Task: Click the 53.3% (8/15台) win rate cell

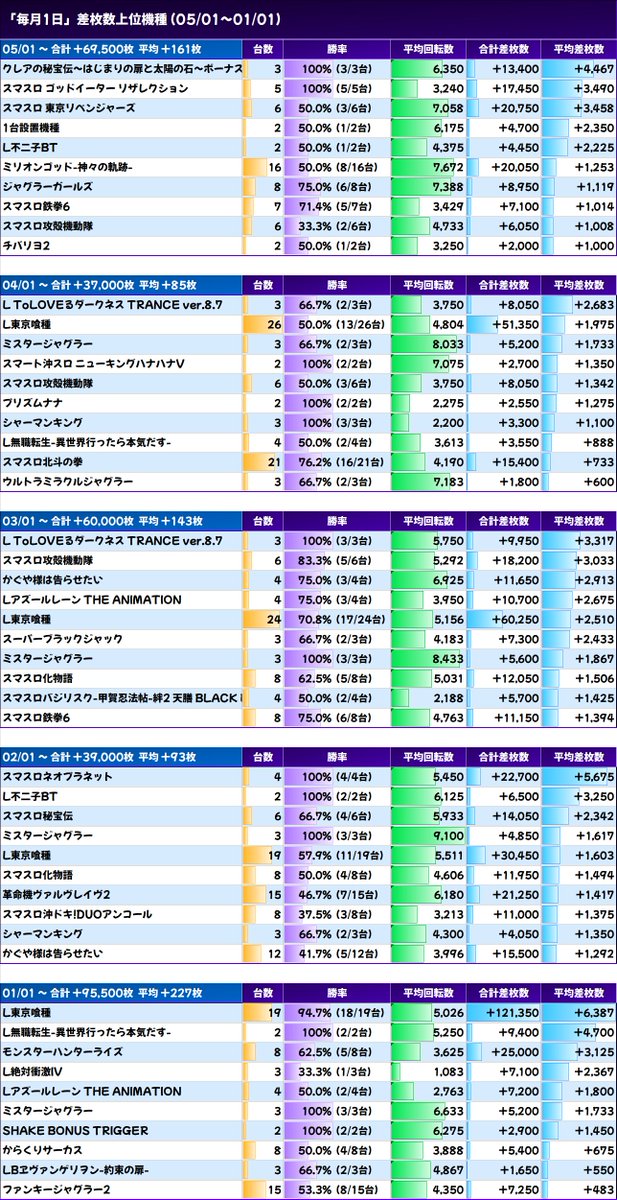Action: coord(337,1189)
